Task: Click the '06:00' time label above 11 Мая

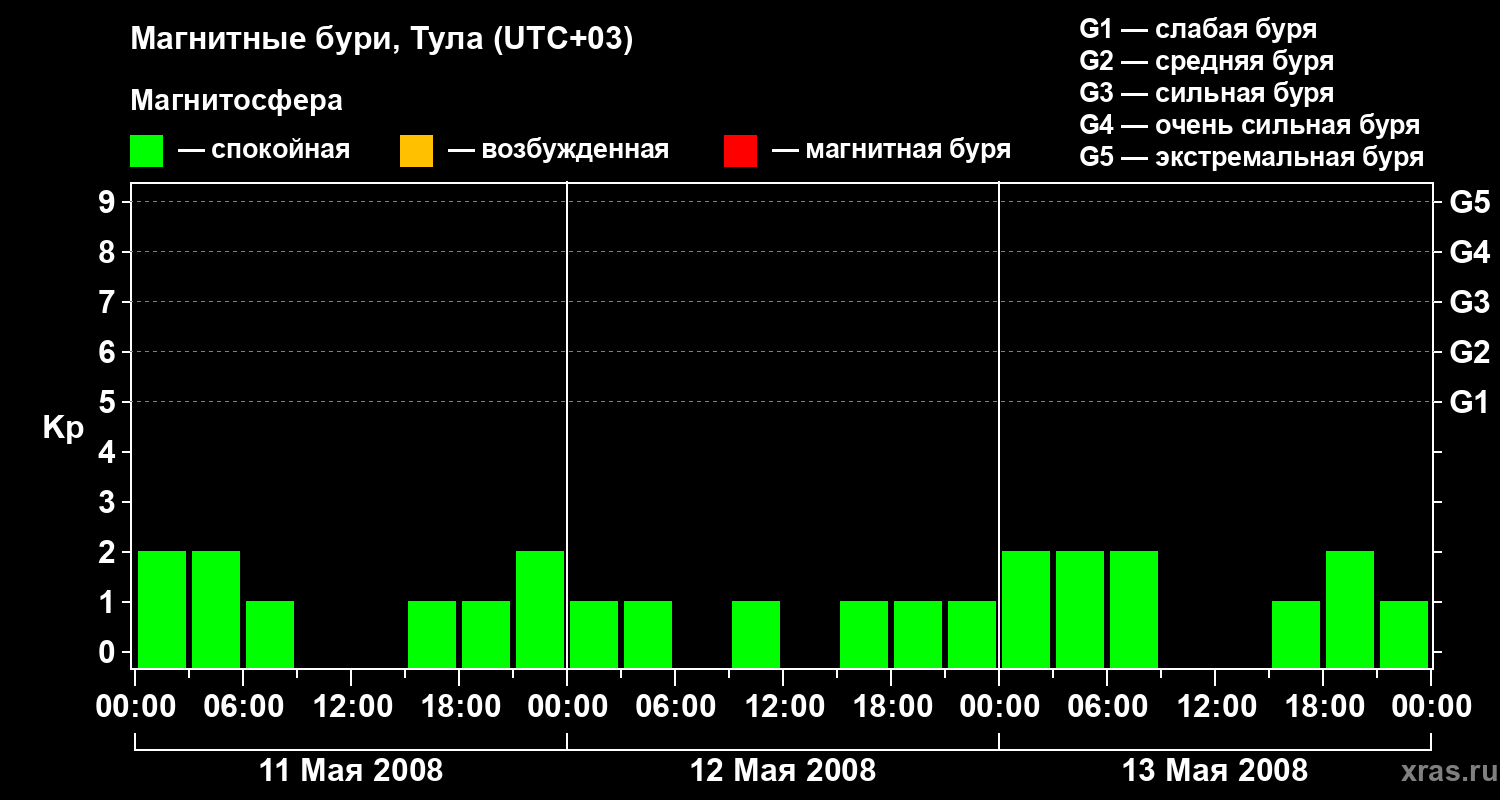Action: [x=243, y=707]
